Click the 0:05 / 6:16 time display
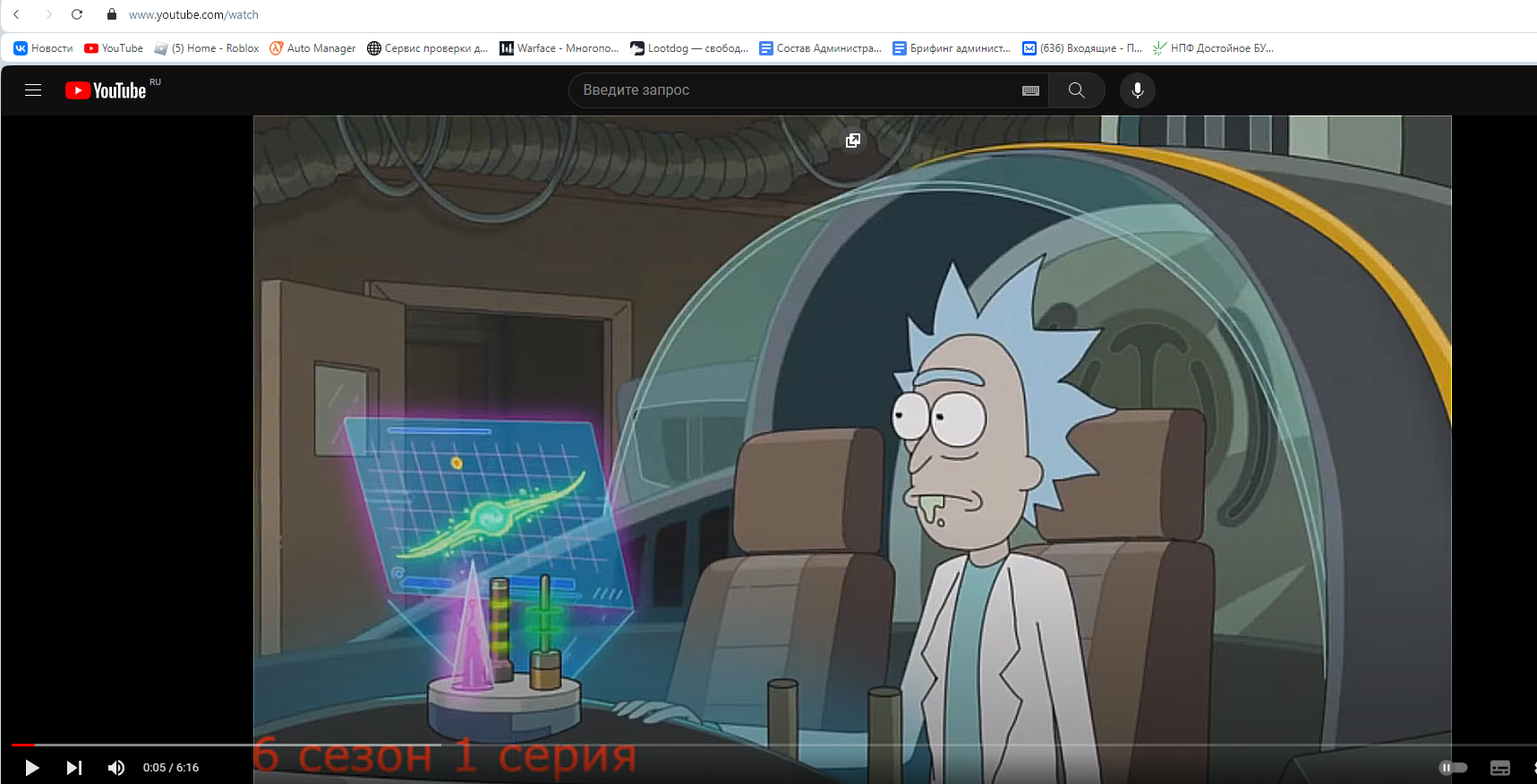 click(171, 768)
